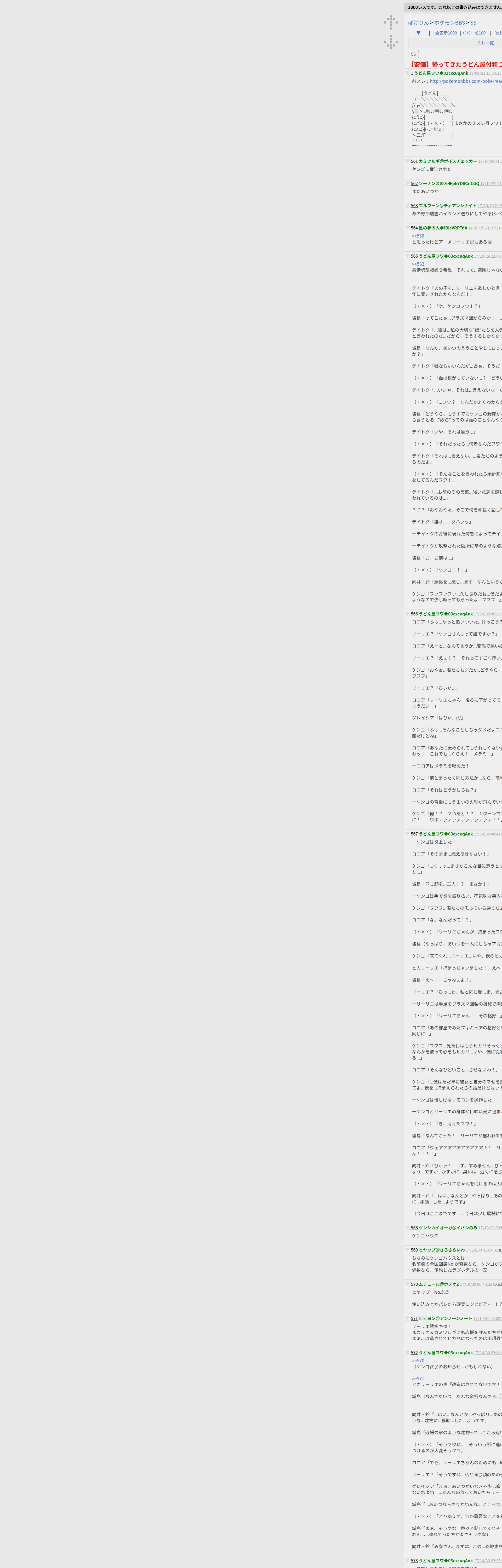Click post number 561 link
Screen dimensions: 502x1568
click(x=414, y=161)
